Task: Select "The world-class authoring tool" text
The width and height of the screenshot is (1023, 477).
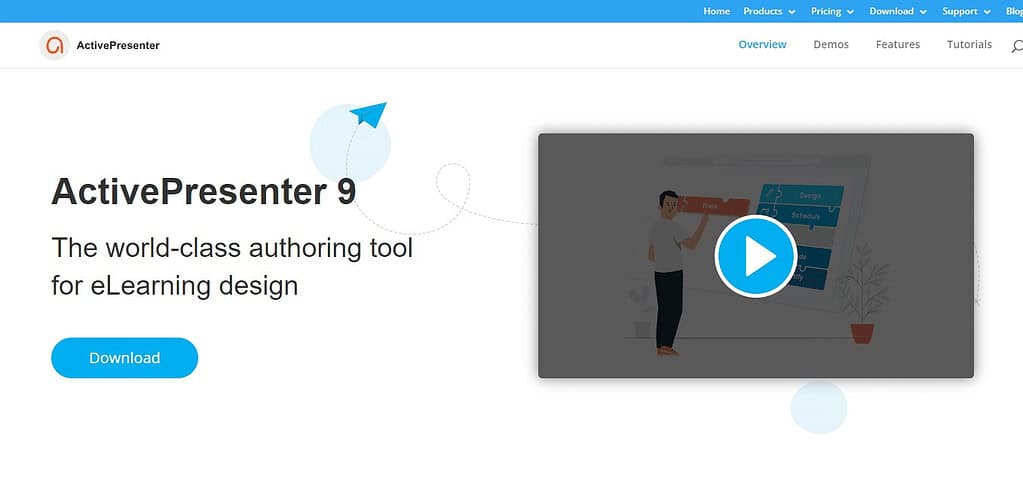Action: coord(232,248)
